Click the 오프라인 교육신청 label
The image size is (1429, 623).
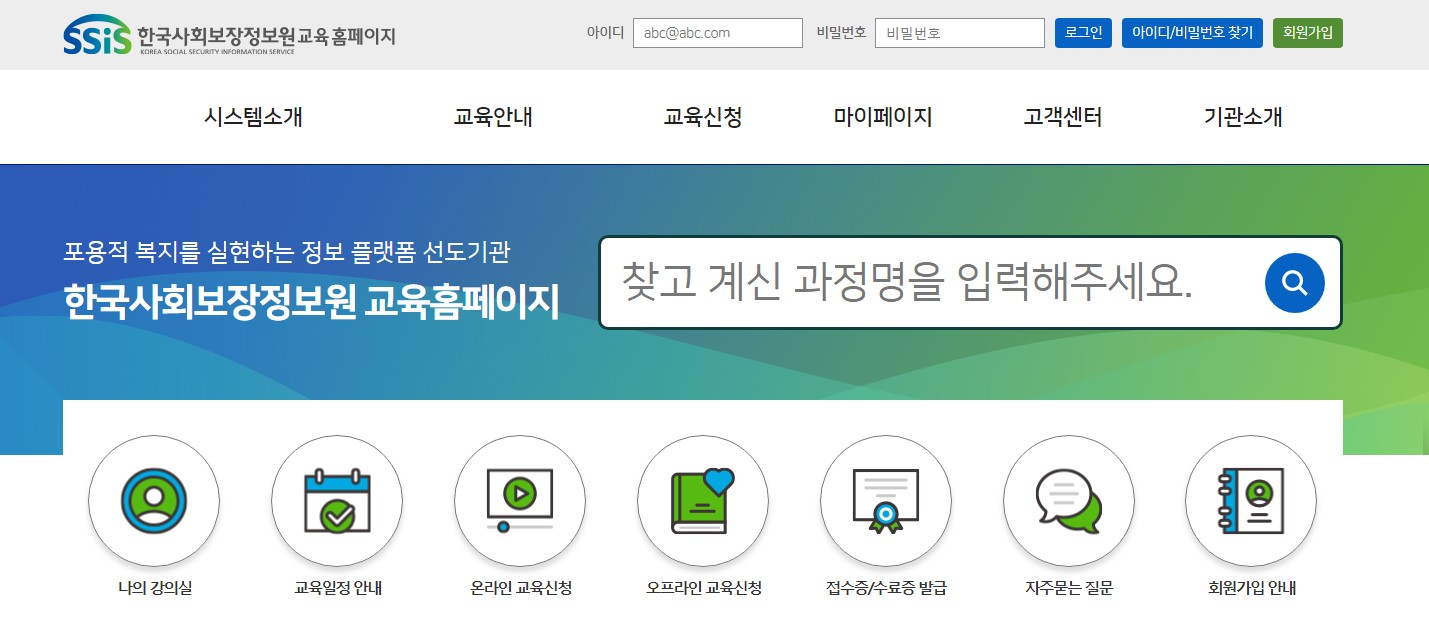tap(703, 588)
